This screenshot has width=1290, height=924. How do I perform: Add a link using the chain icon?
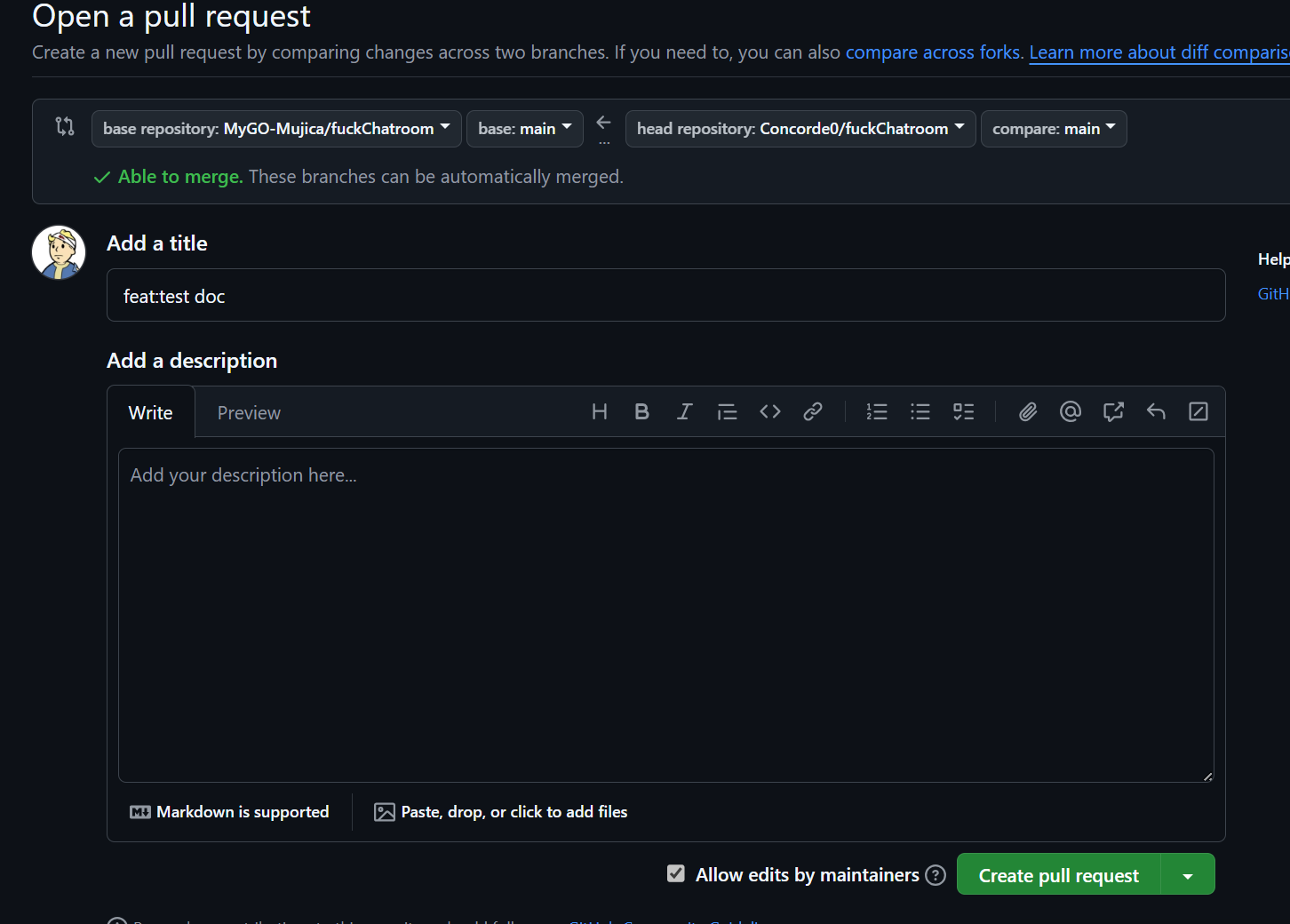(813, 411)
